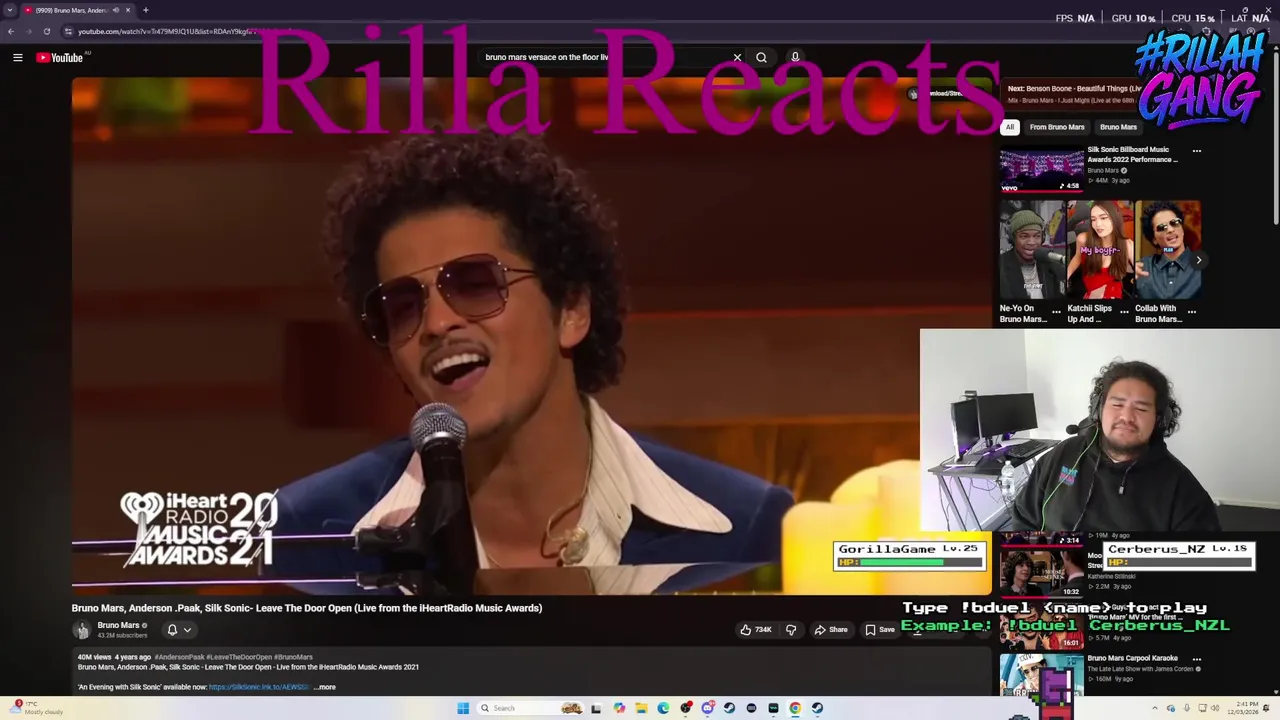The image size is (1280, 720).
Task: Open Google Chrome from the taskbar
Action: 795,708
